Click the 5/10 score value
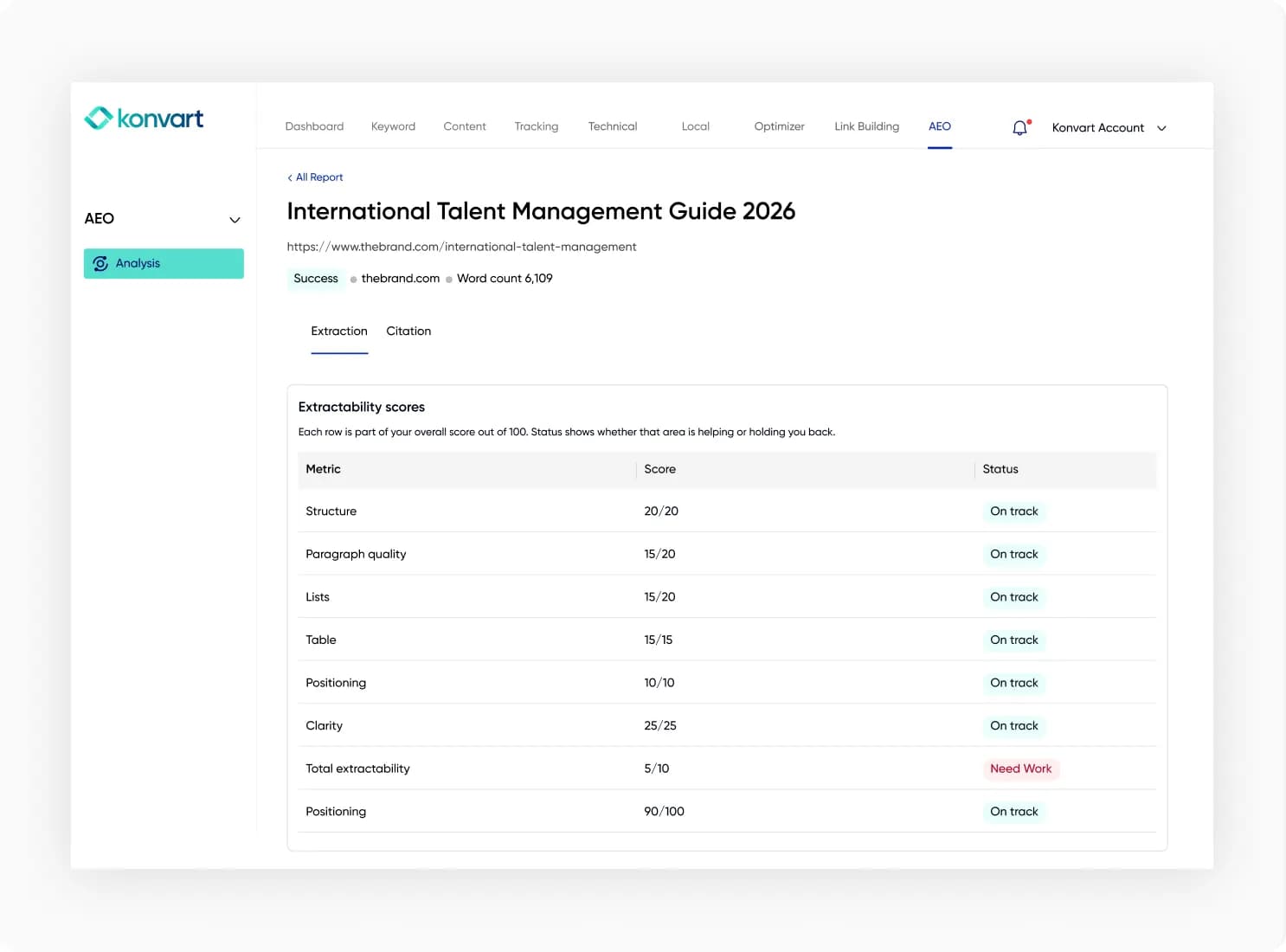The height and width of the screenshot is (952, 1286). (657, 769)
